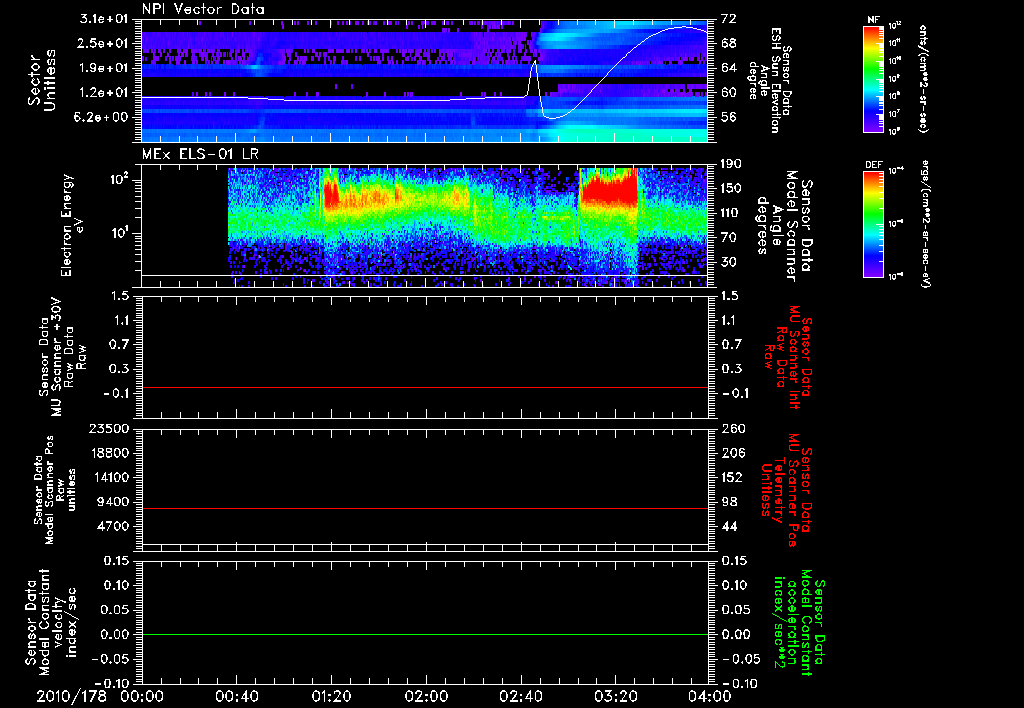The image size is (1024, 708).
Task: Select the red MU Scanner Pos Telemetry title
Action: pyautogui.click(x=786, y=490)
